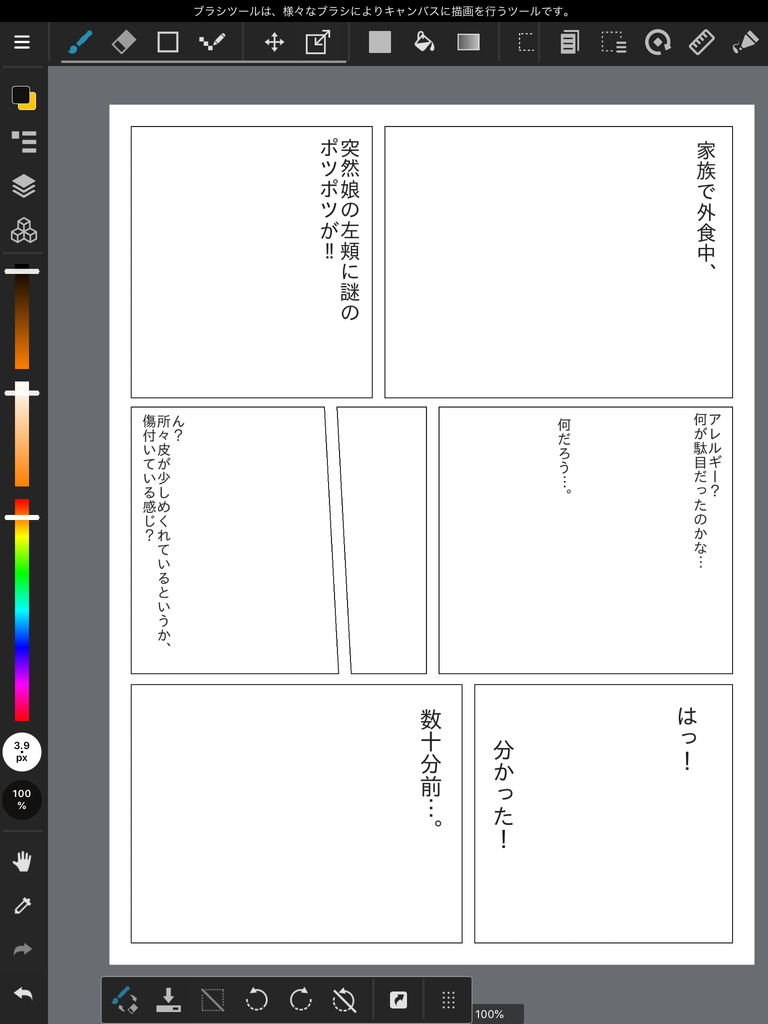The height and width of the screenshot is (1024, 768).
Task: Click the text "家族で外食中、"
Action: (x=707, y=205)
